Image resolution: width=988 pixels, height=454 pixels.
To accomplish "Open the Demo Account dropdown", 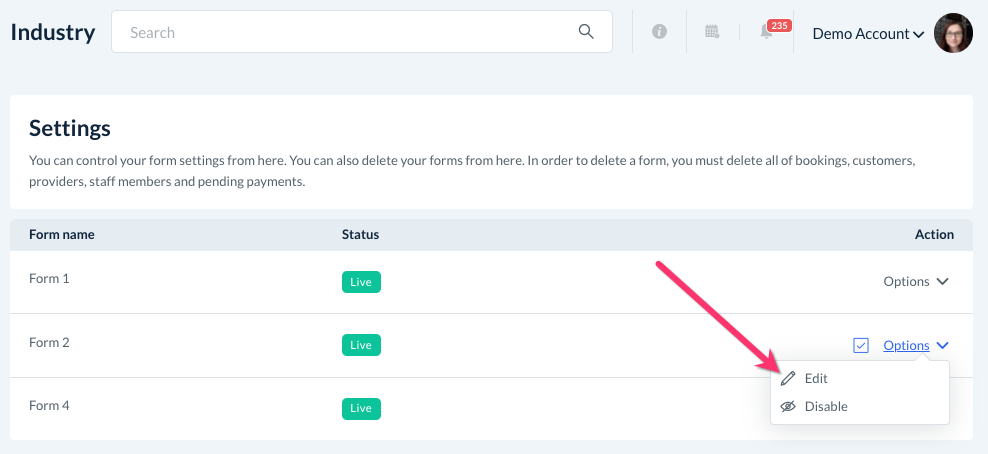I will point(867,34).
